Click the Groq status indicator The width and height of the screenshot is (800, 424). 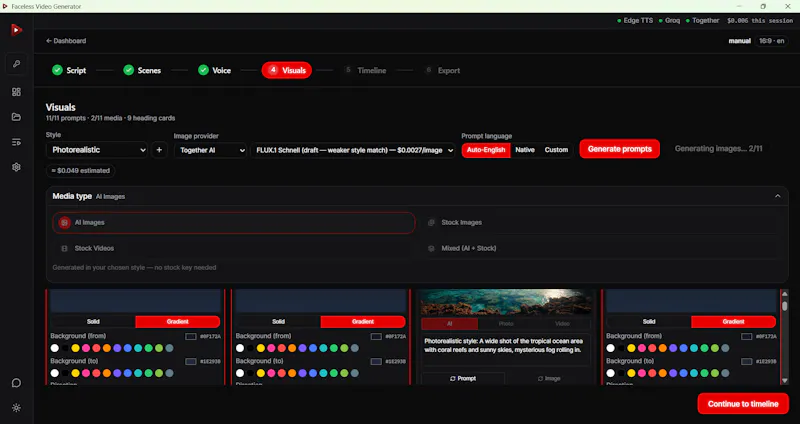tap(669, 20)
